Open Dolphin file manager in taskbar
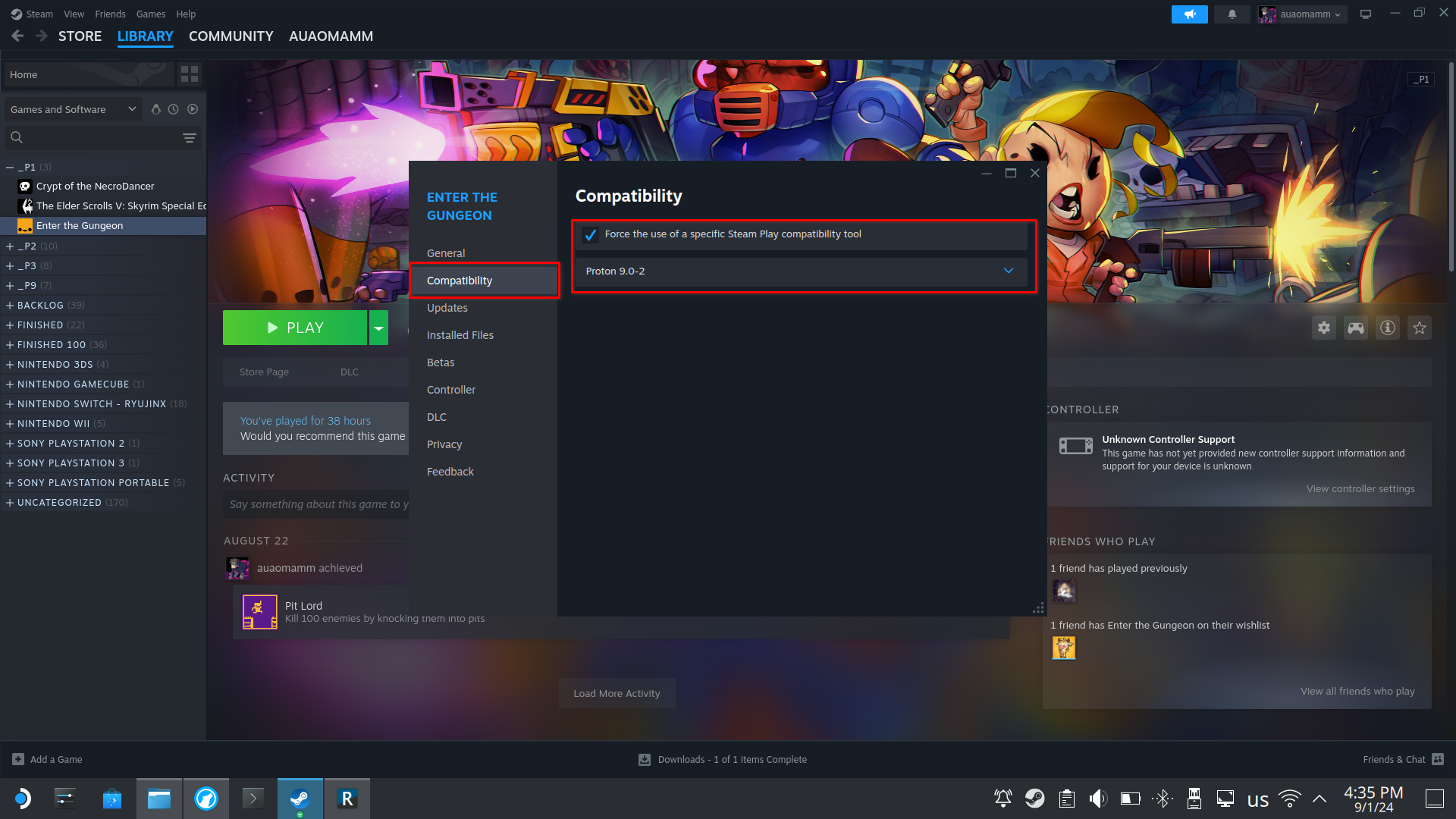1456x819 pixels. [159, 799]
